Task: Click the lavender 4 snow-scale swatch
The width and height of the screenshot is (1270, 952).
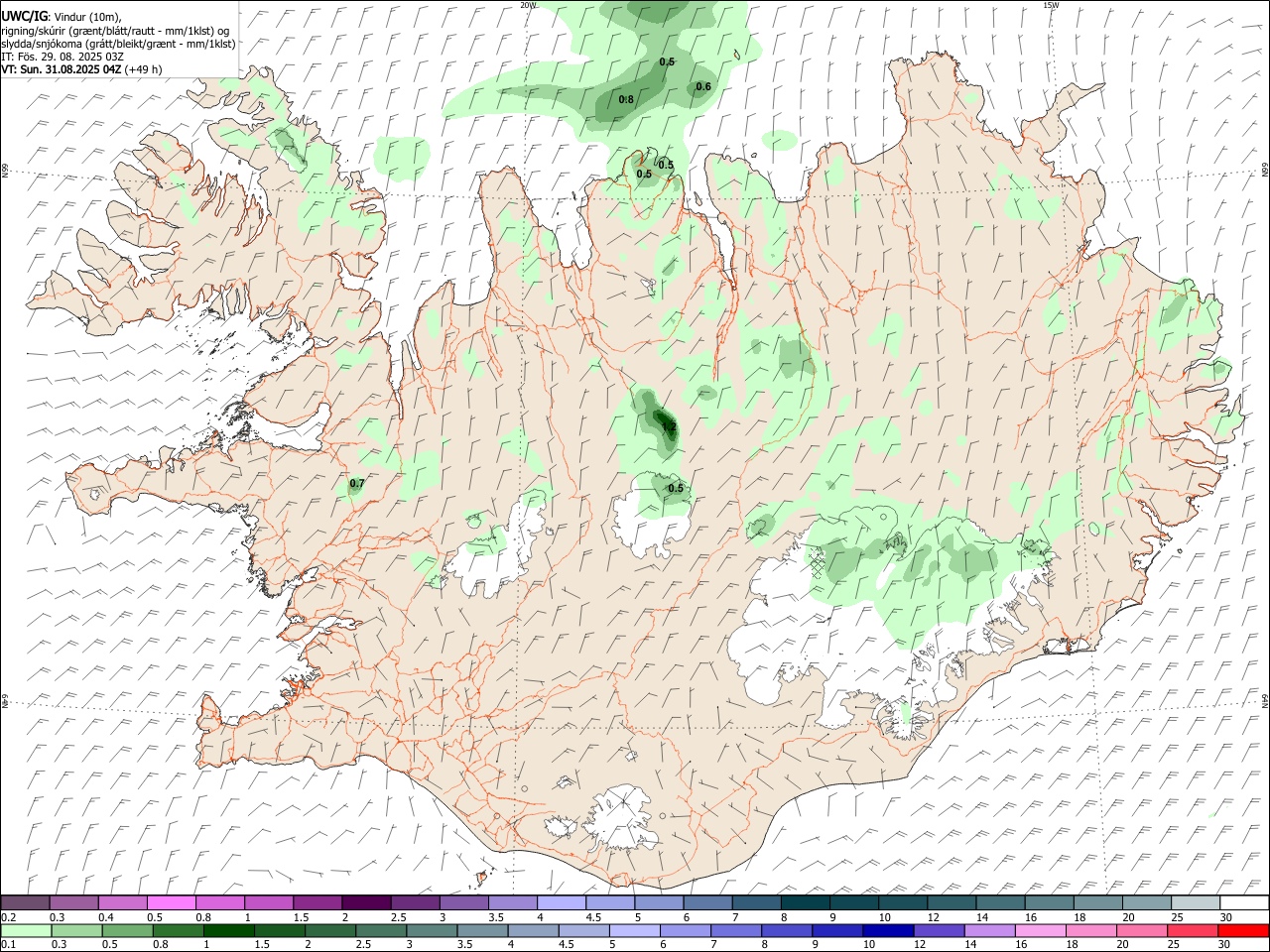Action: click(560, 903)
